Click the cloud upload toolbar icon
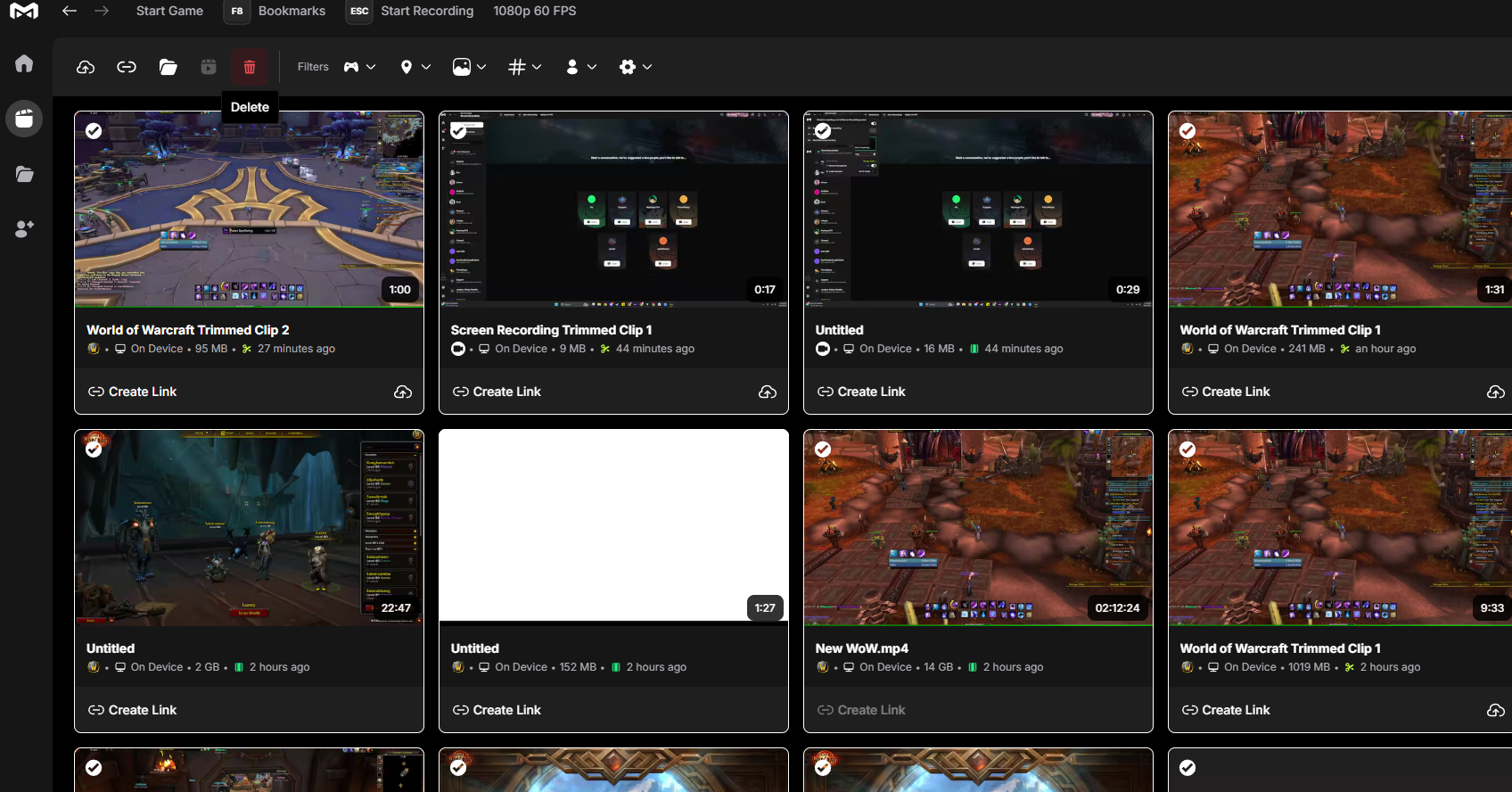 point(86,67)
